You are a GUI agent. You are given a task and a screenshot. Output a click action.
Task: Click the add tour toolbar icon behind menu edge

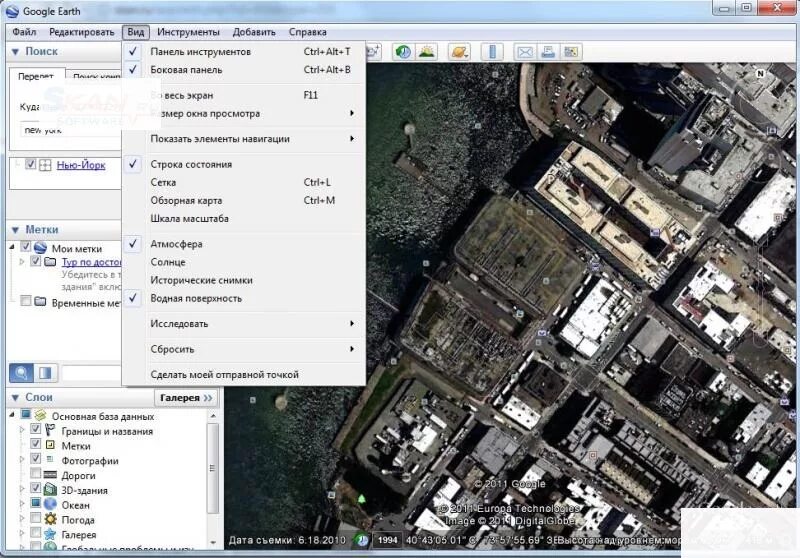(x=373, y=52)
